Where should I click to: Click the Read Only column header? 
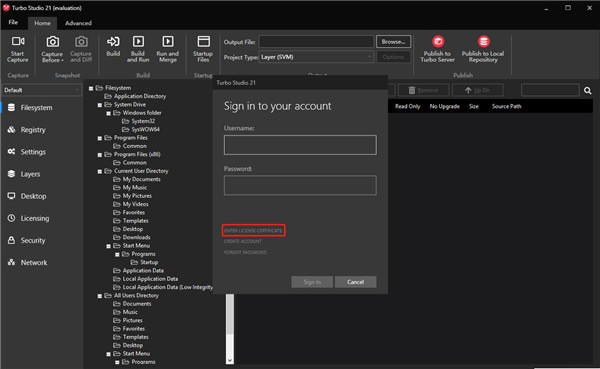(x=408, y=106)
